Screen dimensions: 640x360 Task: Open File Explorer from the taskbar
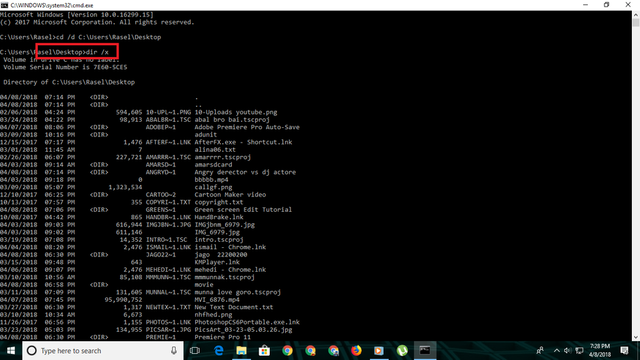(x=242, y=351)
